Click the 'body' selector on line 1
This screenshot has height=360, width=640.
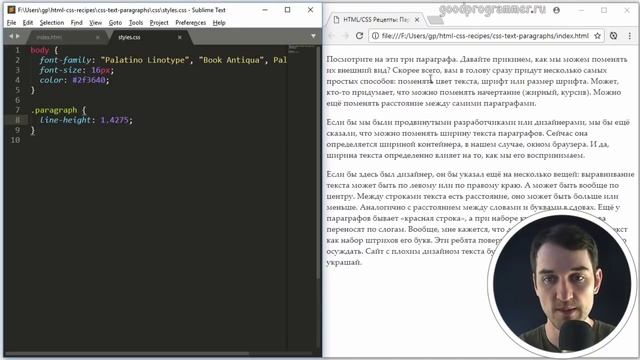[40, 50]
